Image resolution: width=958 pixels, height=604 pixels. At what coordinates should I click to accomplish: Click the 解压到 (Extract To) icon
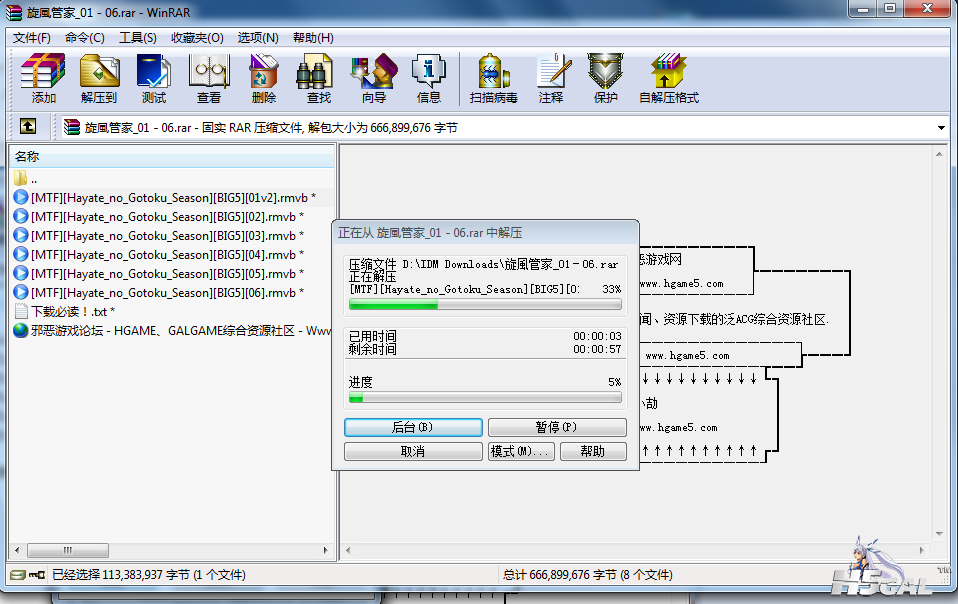click(99, 79)
